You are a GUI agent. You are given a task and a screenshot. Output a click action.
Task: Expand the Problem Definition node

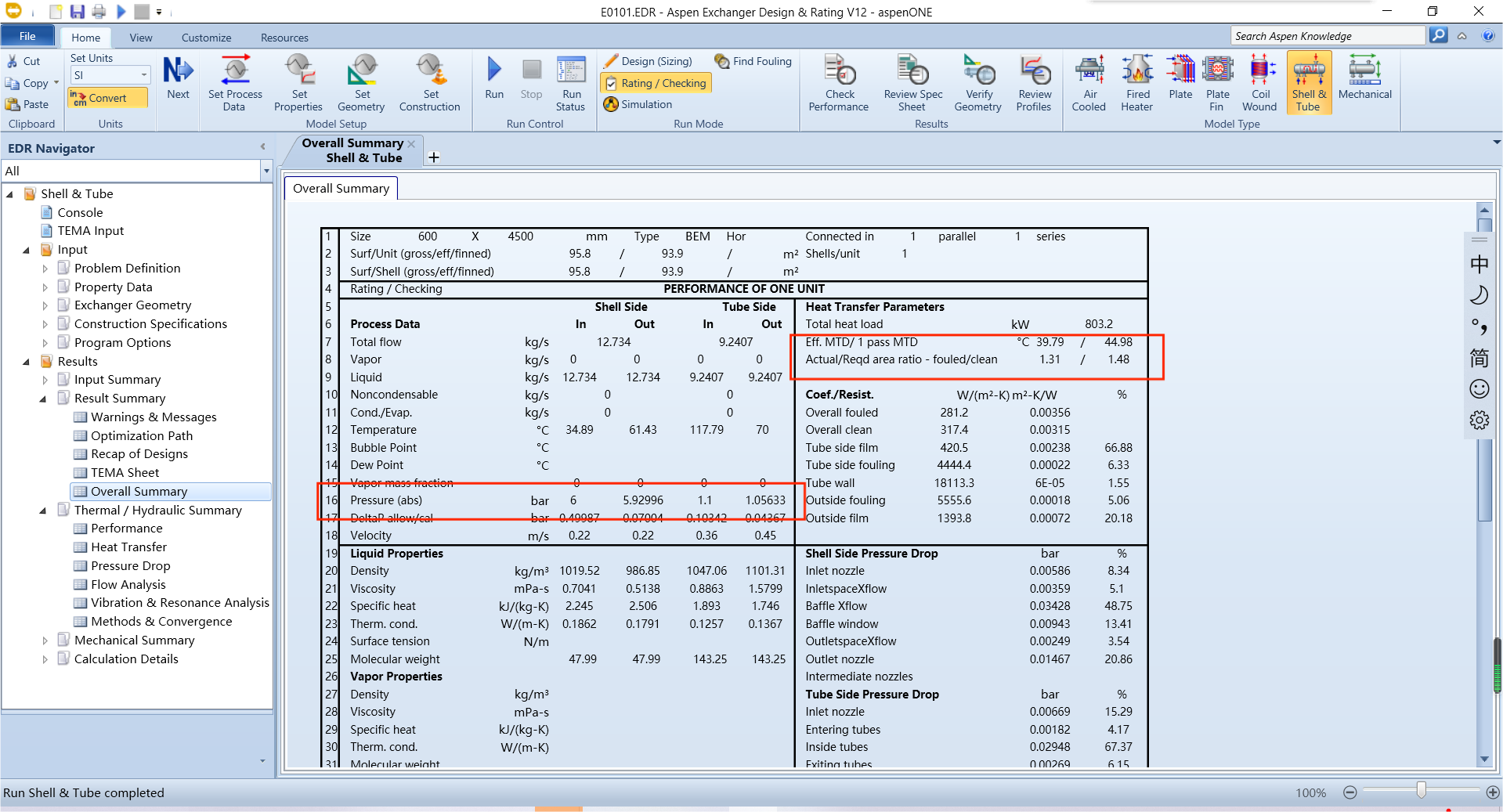pos(45,269)
